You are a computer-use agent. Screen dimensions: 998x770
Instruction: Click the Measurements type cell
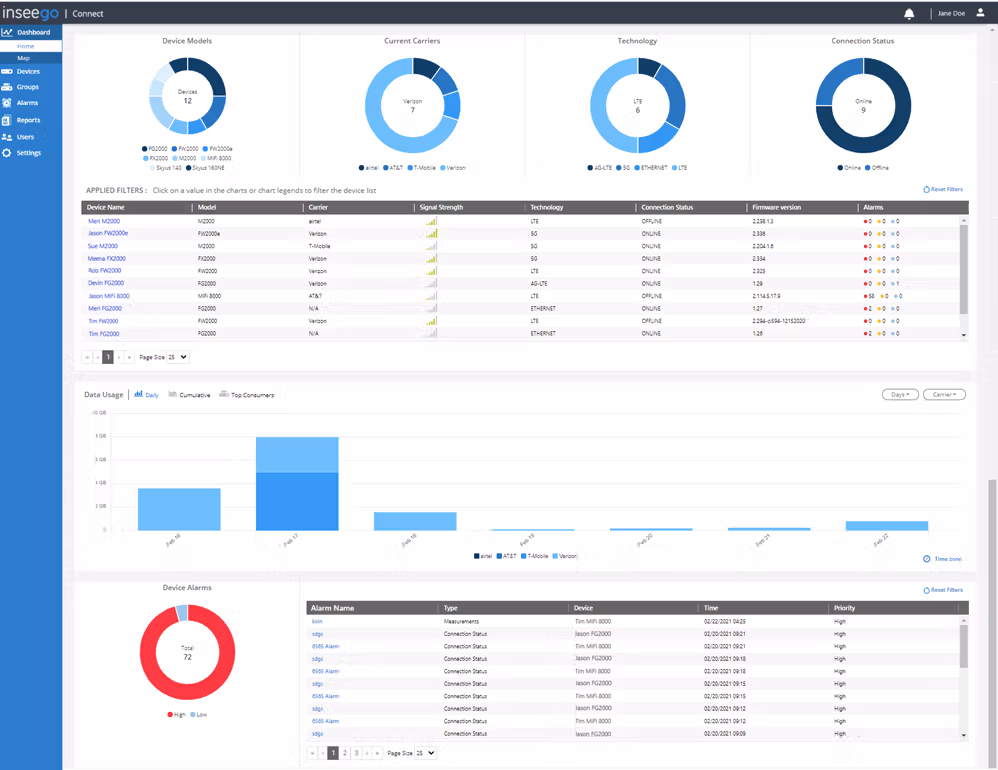click(461, 621)
